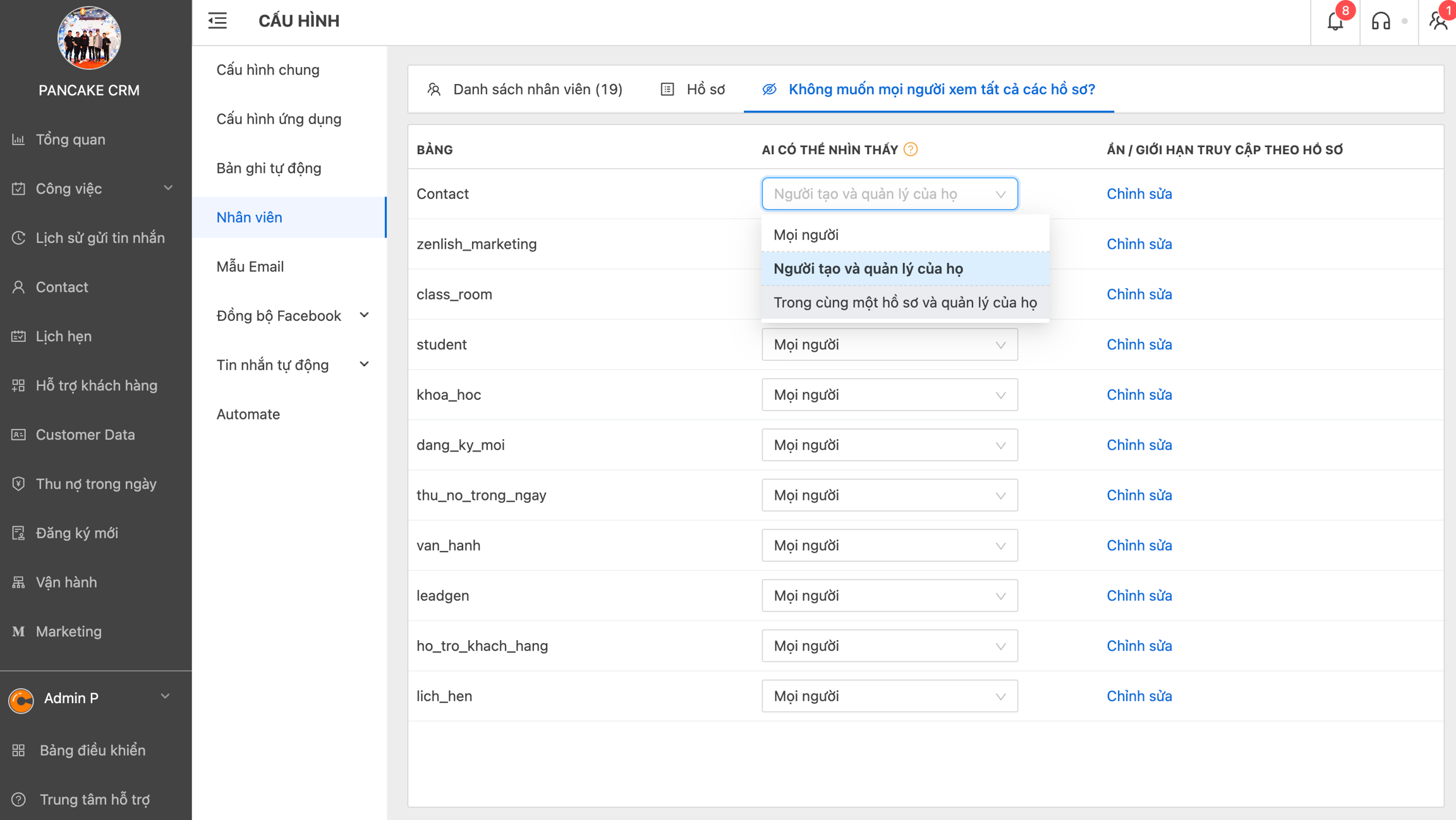The image size is (1456, 820).
Task: Choose the Mọi người option in the open dropdown
Action: tap(806, 235)
